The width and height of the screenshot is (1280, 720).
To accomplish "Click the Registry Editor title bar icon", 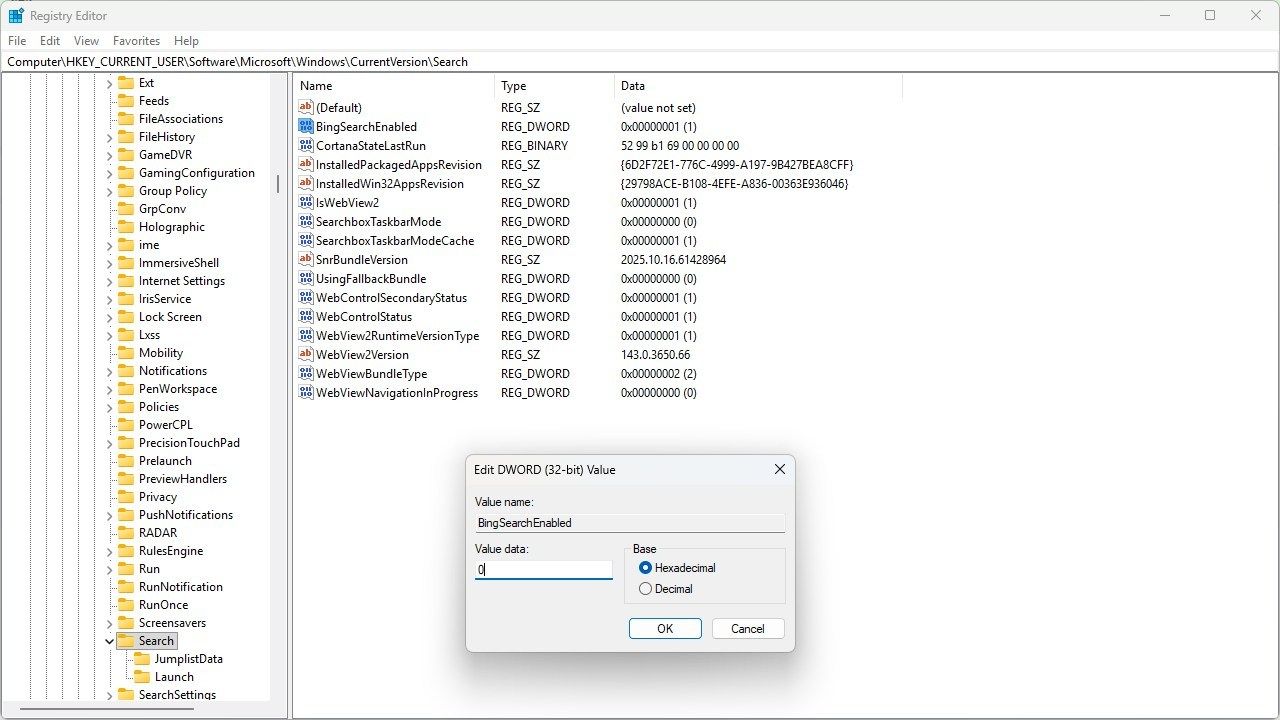I will point(16,15).
